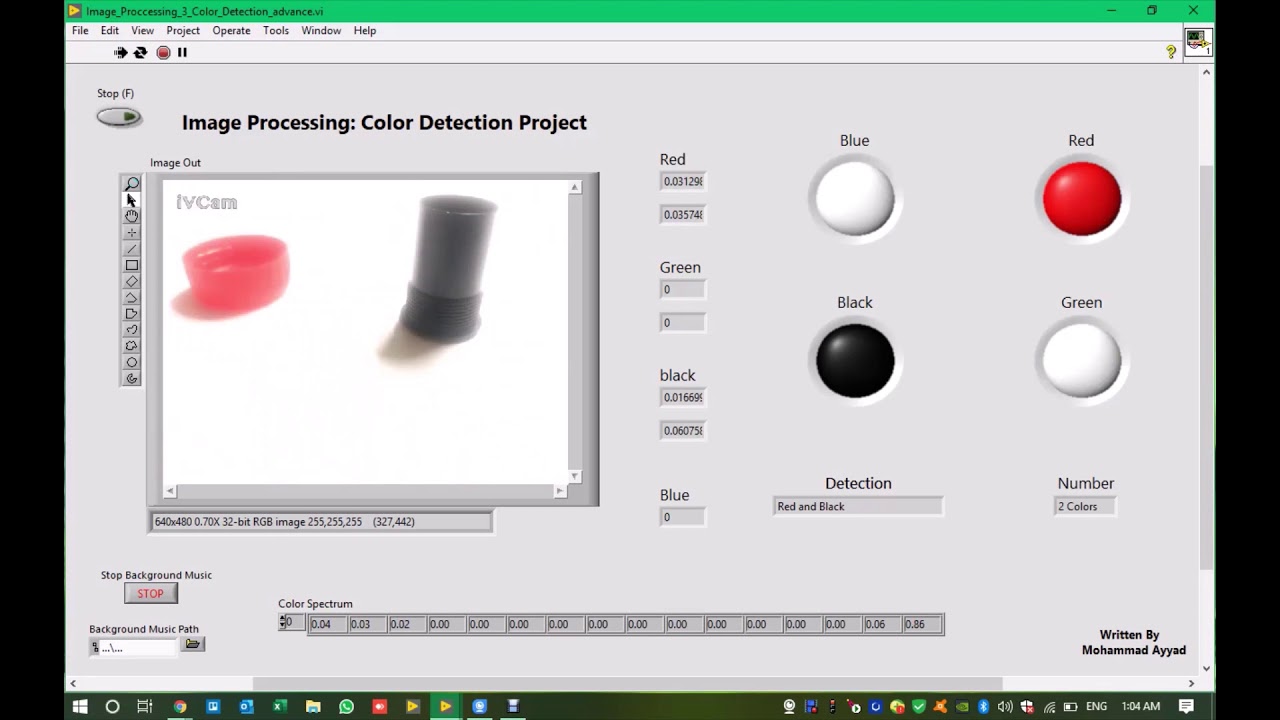Click the Green indicator LED
This screenshot has width=1280, height=720.
coord(1082,360)
